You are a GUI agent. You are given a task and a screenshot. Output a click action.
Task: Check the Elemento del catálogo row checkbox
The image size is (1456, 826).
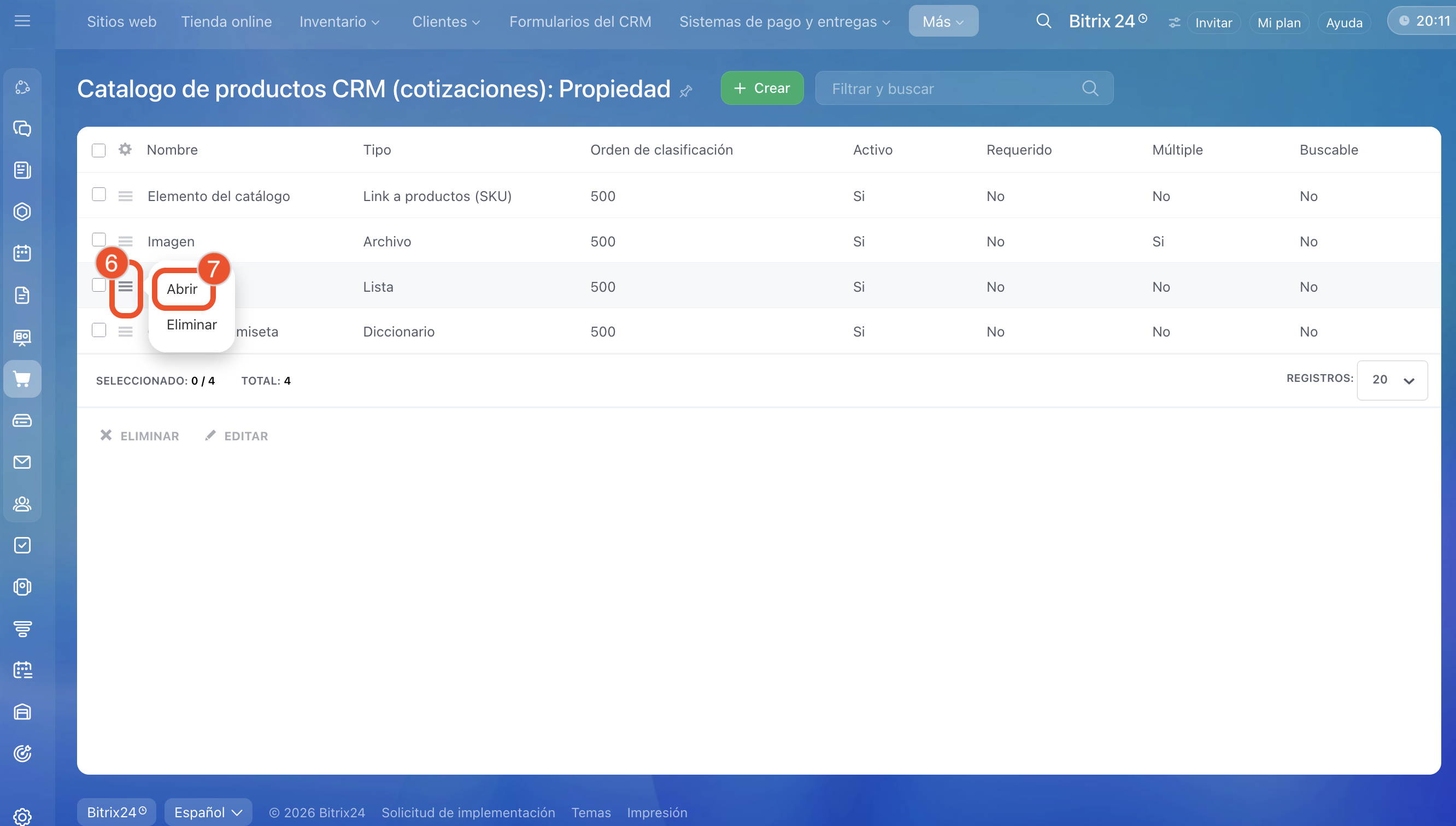[x=99, y=194]
